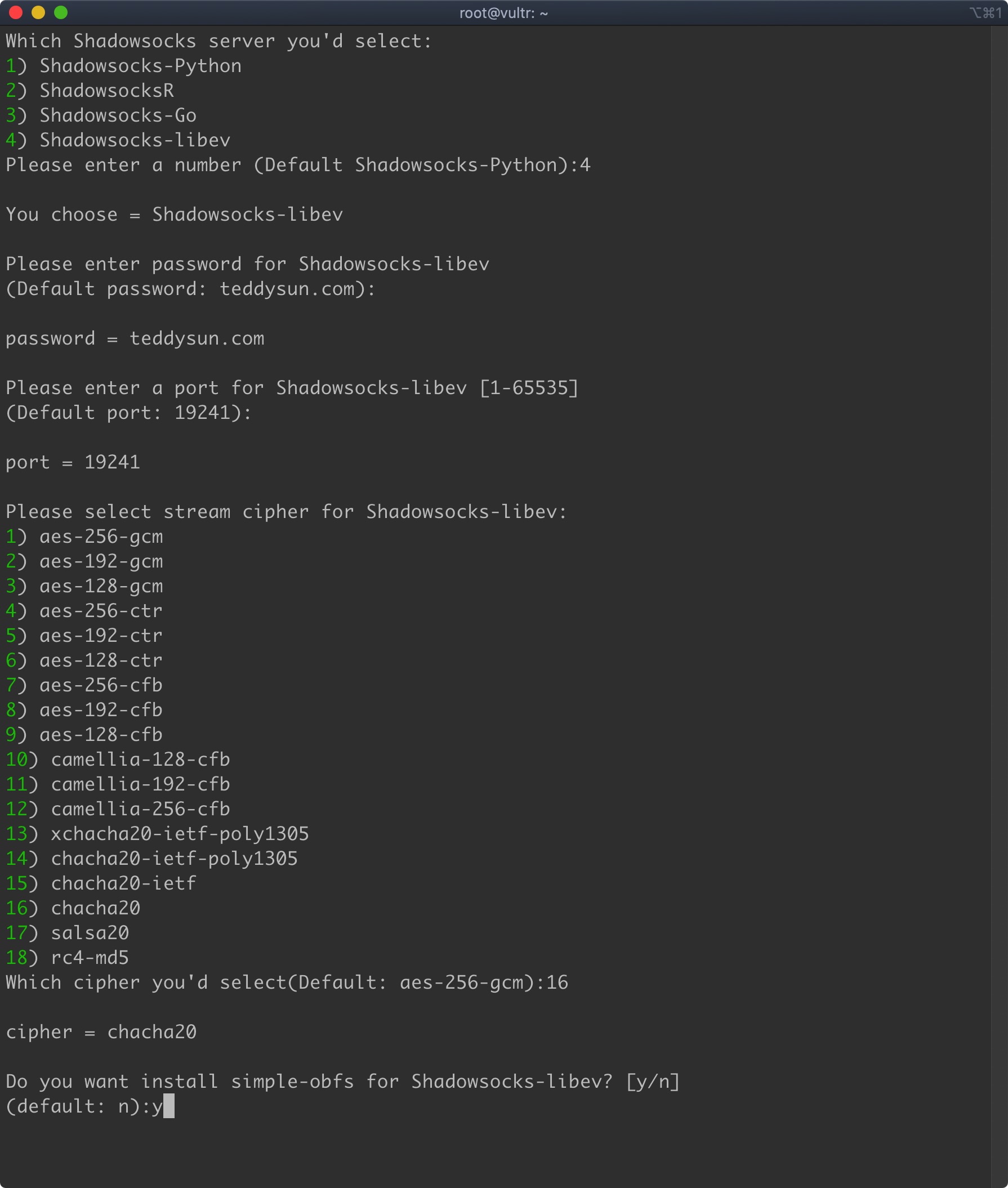
Task: Click the 'port = 19241' output line
Action: point(73,462)
